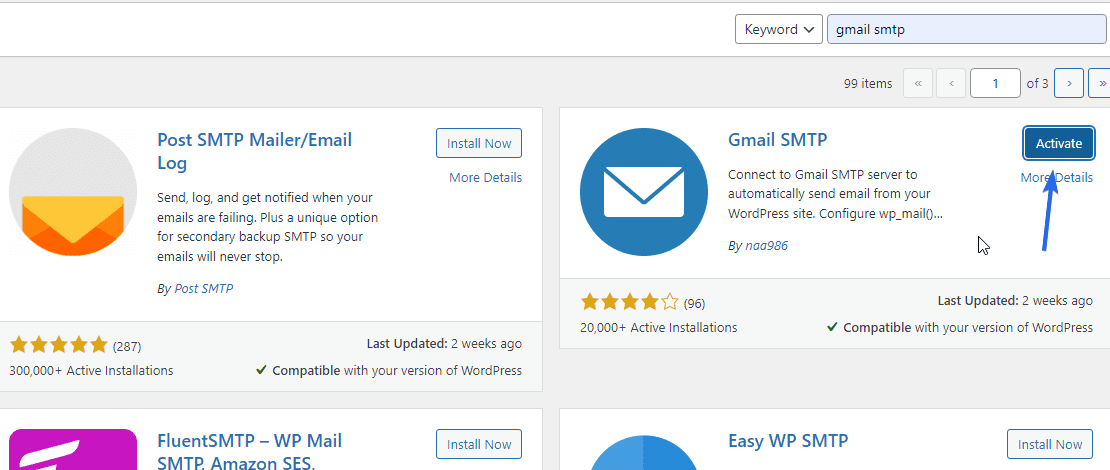
Task: Click Gmail SMTP compatibility status text
Action: click(x=960, y=328)
